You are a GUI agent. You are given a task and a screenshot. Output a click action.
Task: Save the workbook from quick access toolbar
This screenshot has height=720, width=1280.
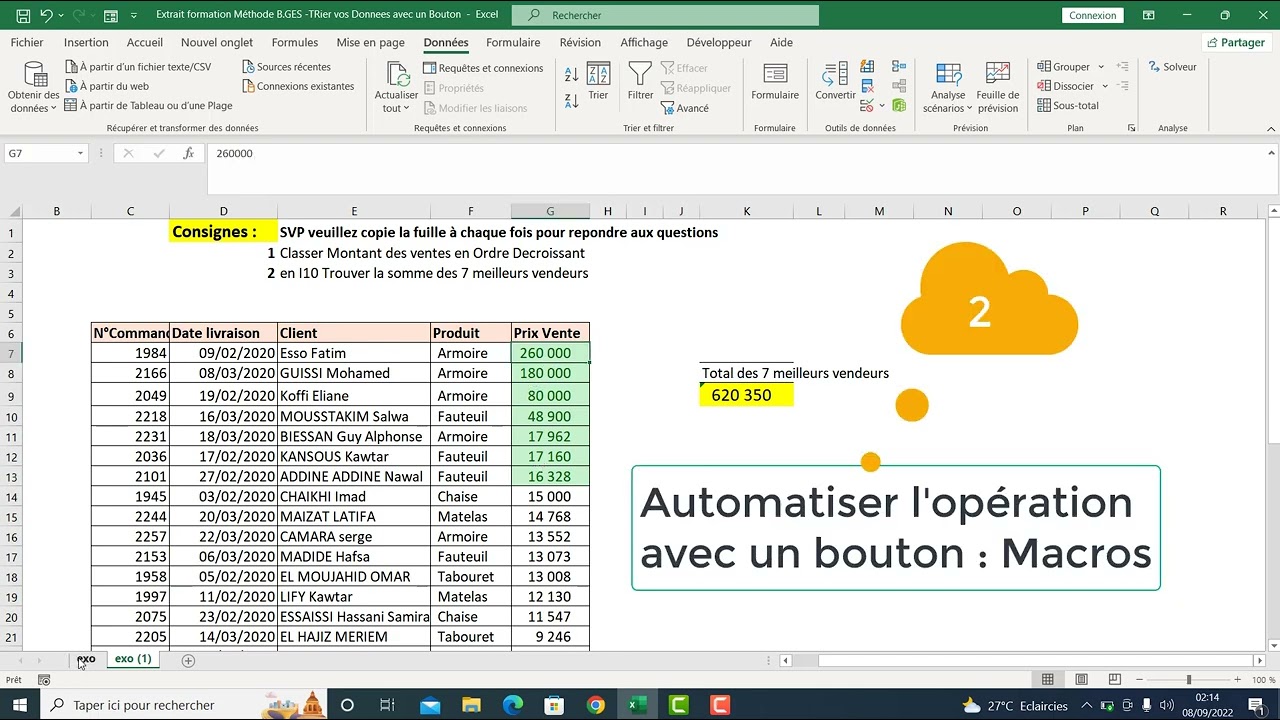tap(21, 15)
